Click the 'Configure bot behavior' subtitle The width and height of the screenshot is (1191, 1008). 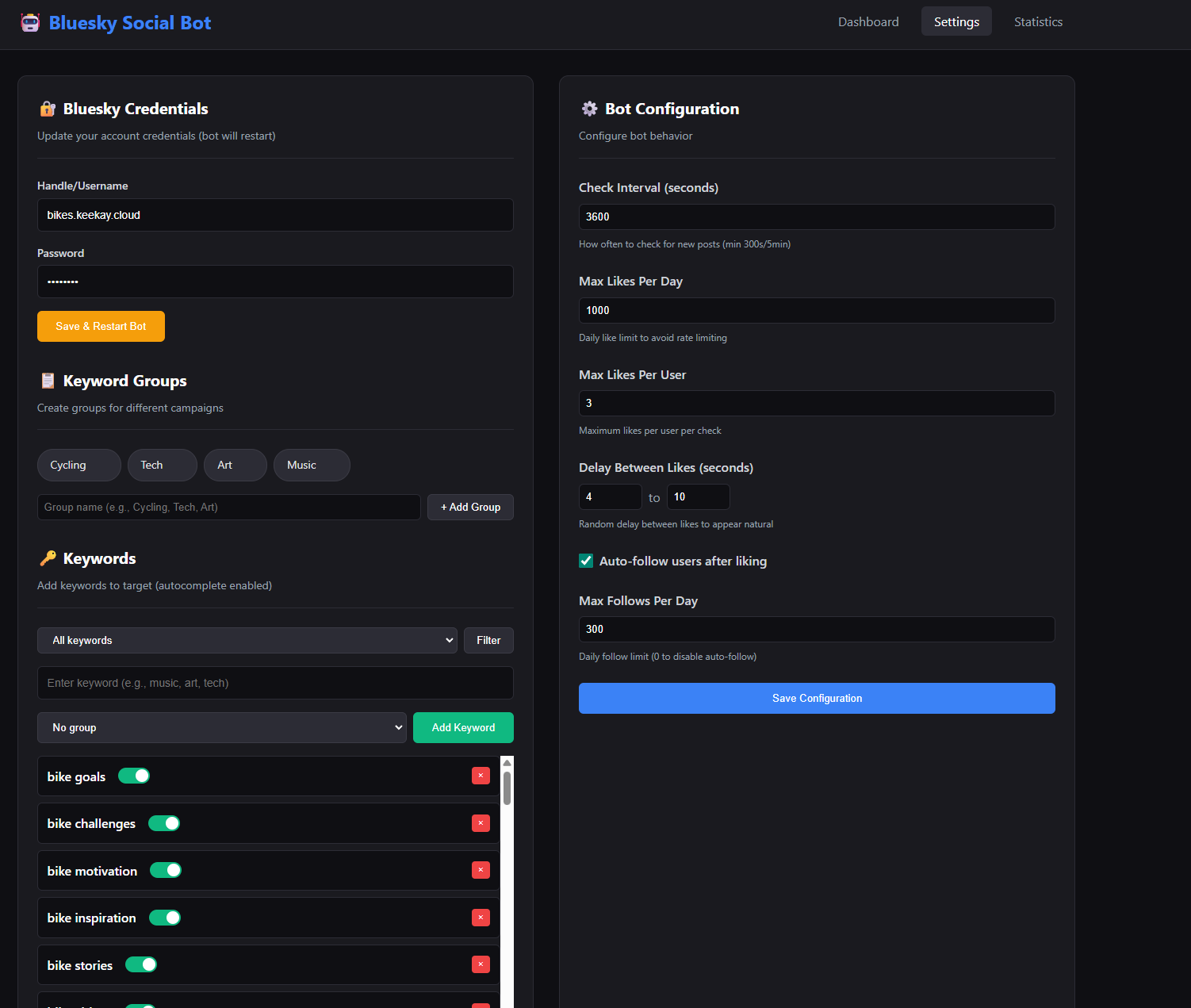coord(636,136)
